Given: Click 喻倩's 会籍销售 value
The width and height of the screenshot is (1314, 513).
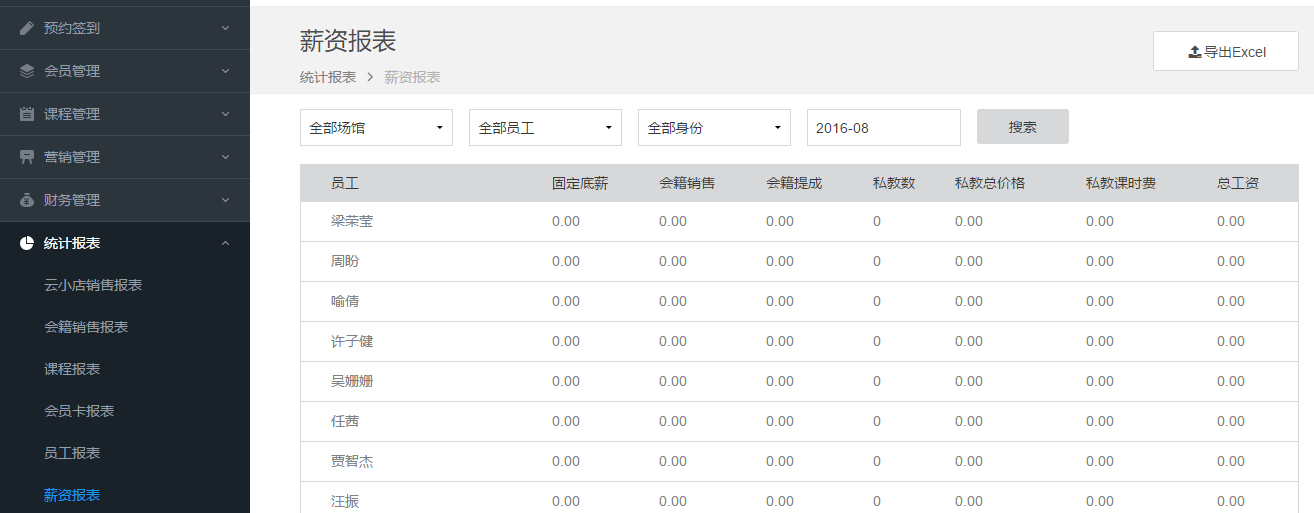Looking at the screenshot, I should [673, 301].
